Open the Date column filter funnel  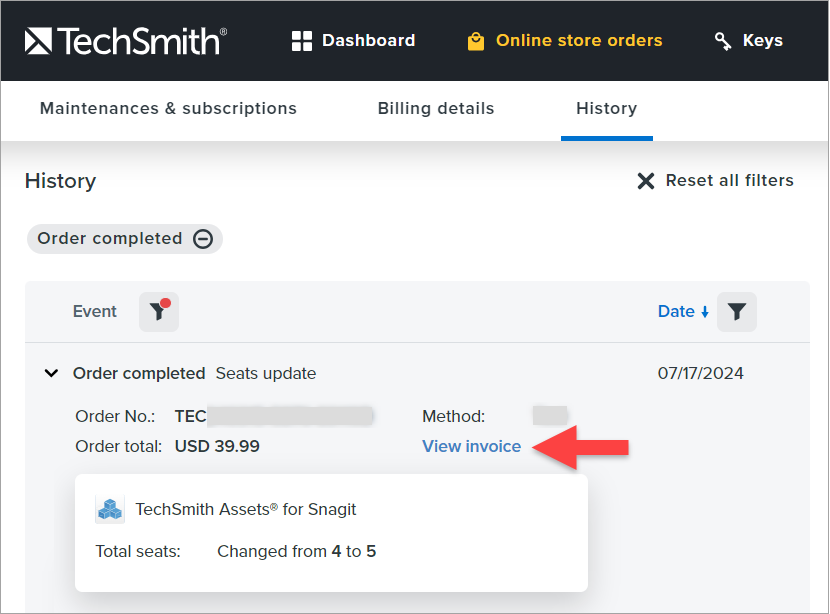point(737,312)
